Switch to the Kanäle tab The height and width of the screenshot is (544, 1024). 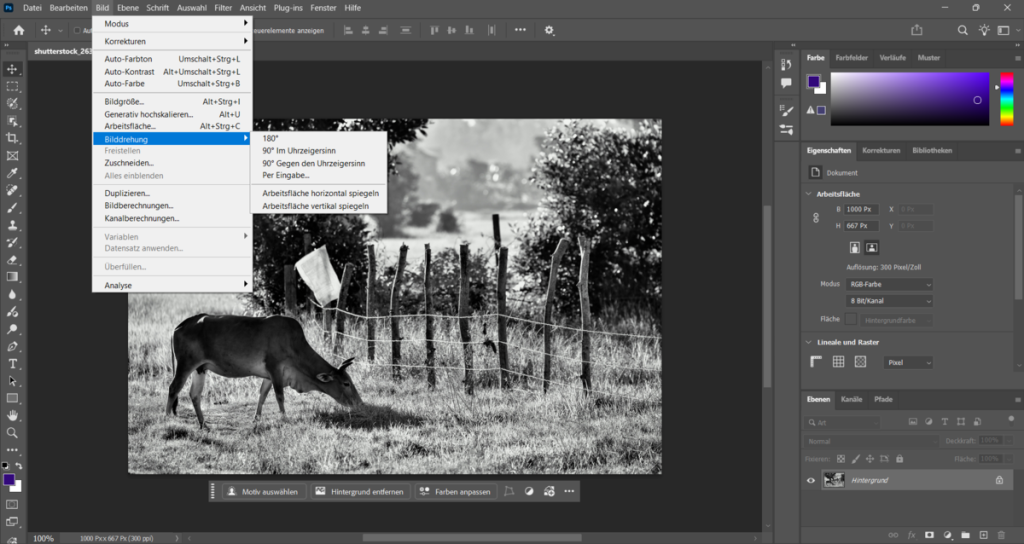(x=851, y=399)
